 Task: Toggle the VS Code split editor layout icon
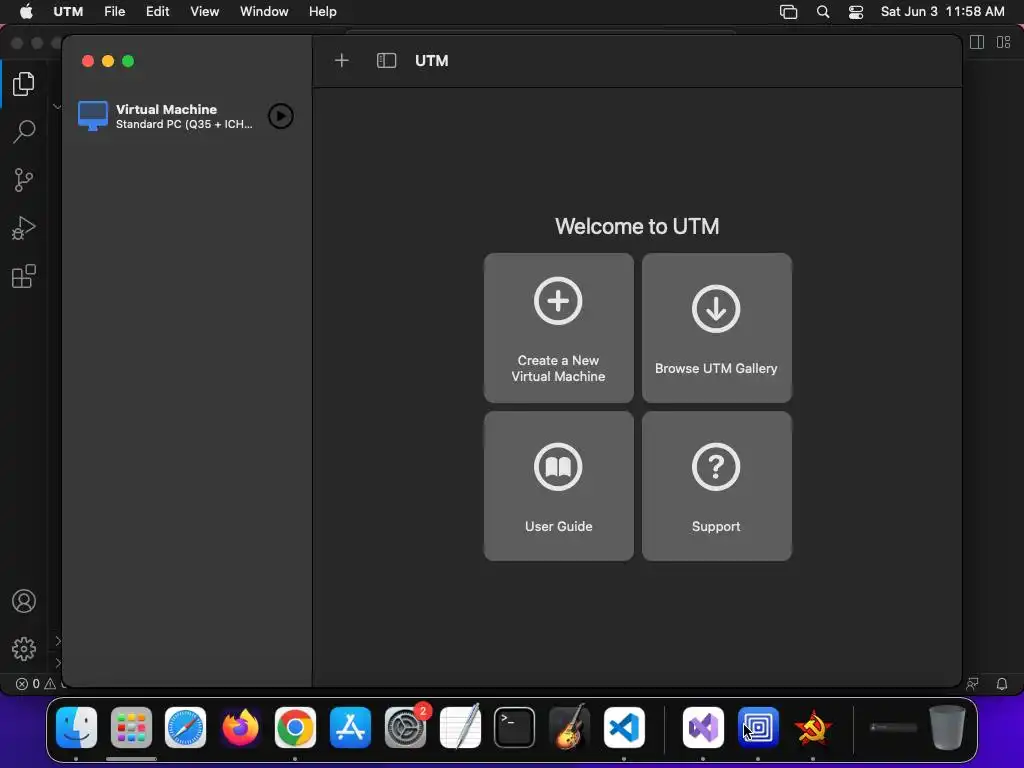point(977,42)
